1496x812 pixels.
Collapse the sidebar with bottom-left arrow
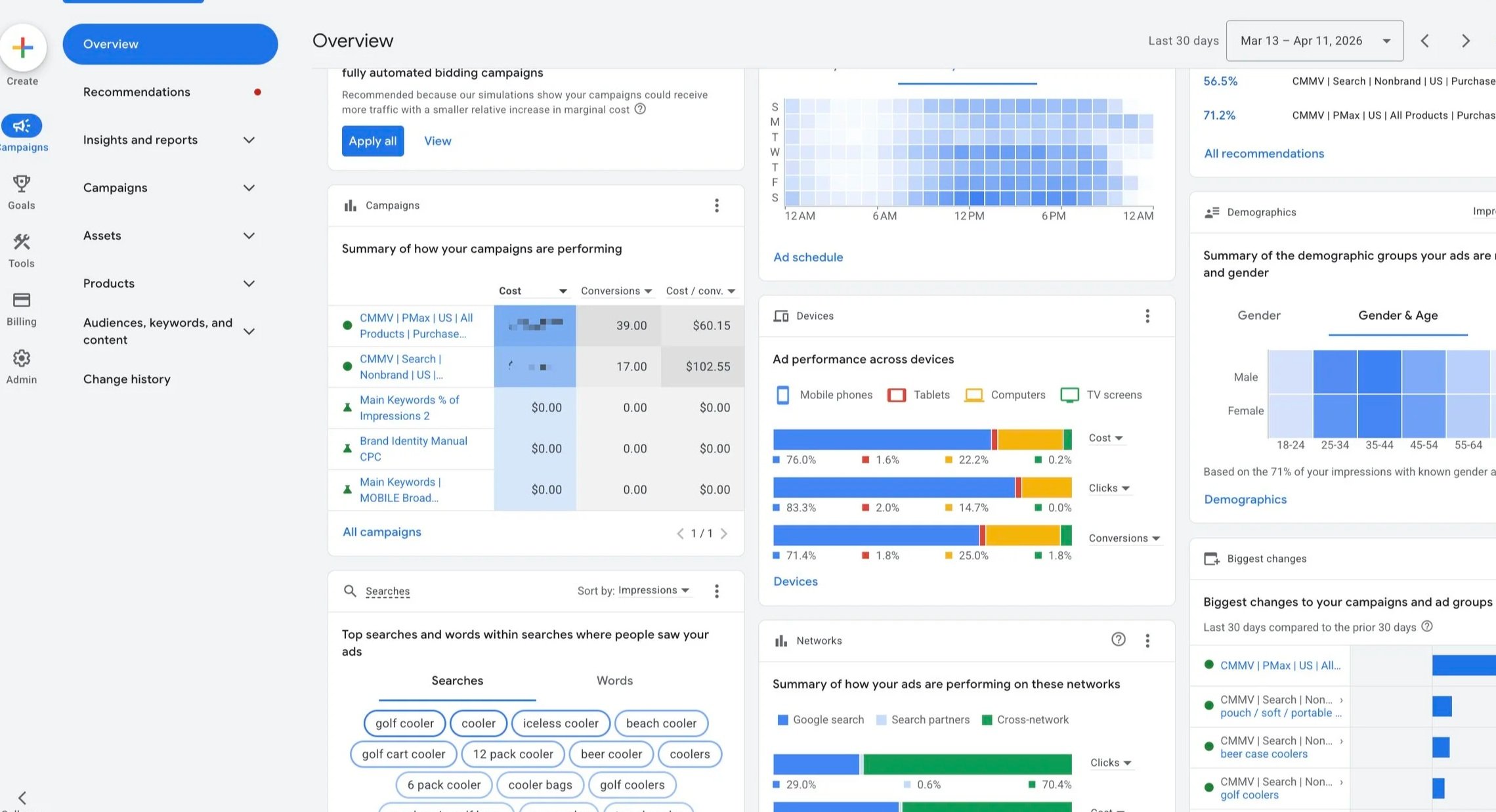click(22, 798)
